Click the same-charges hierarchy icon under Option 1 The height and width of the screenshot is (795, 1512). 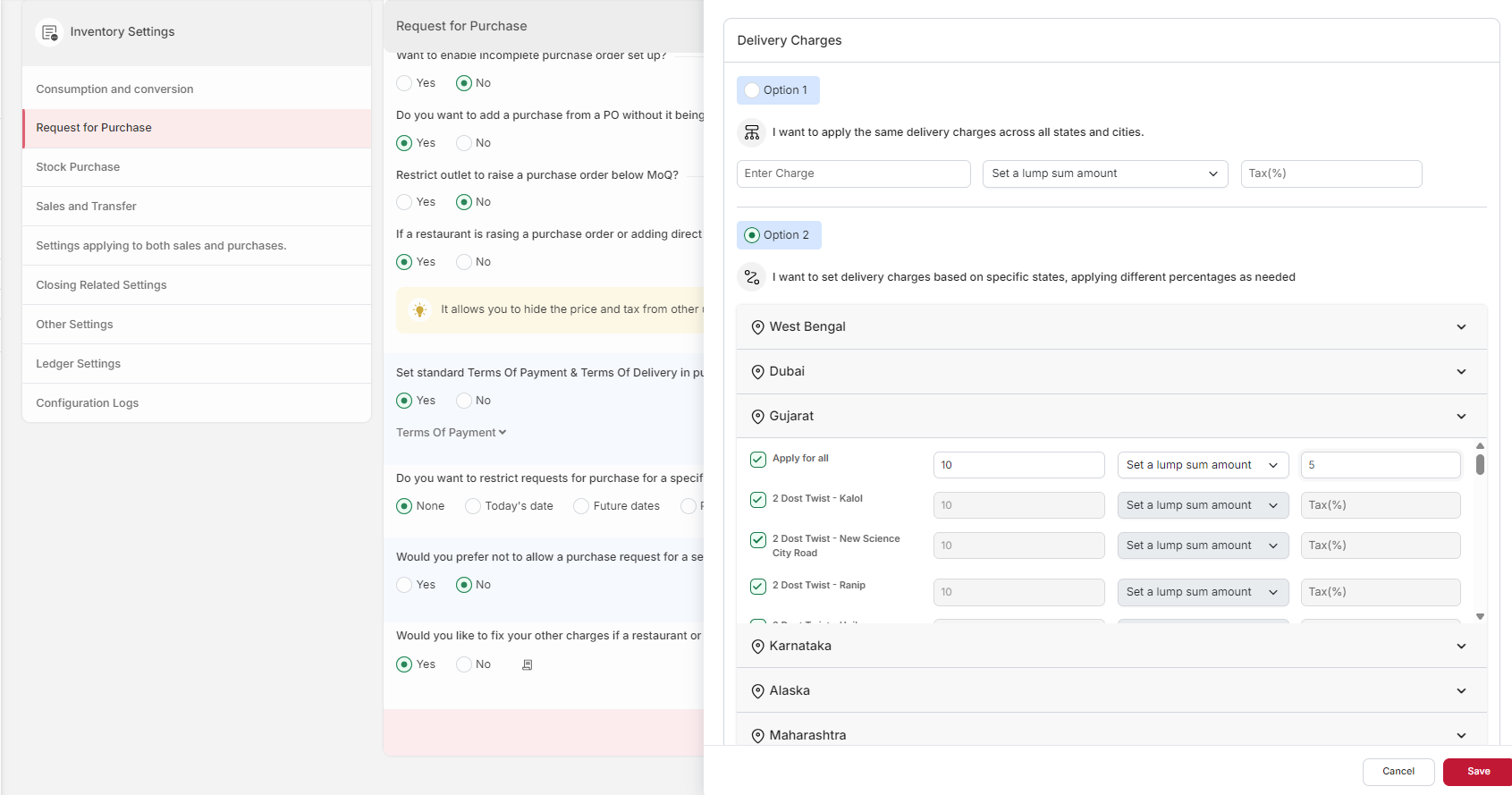tap(752, 132)
